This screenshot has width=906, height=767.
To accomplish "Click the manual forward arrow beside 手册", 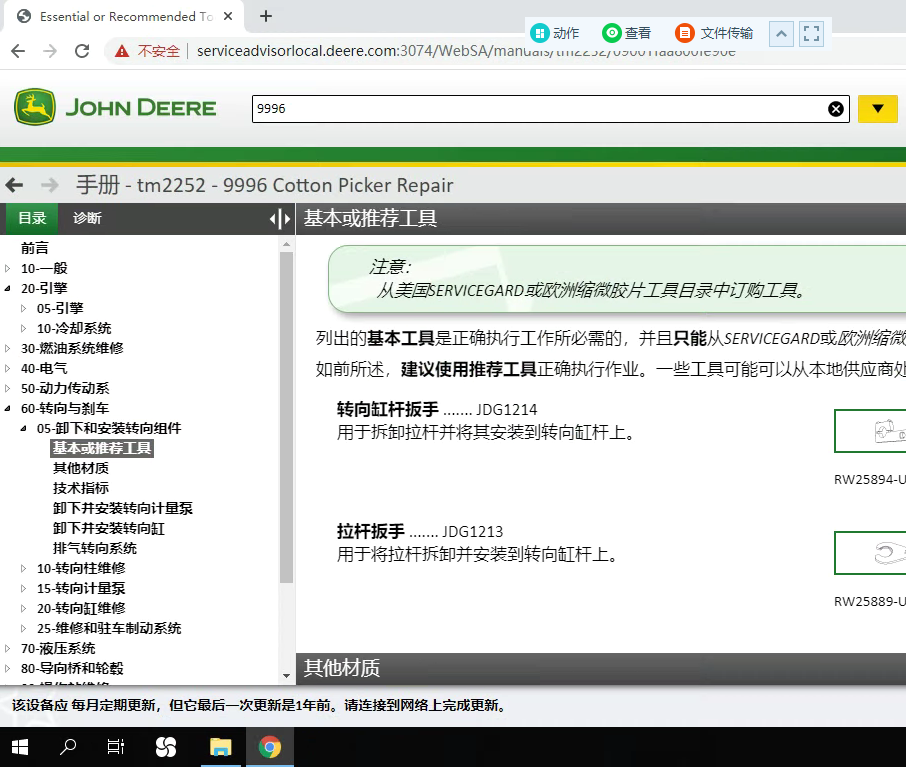I will coord(50,186).
